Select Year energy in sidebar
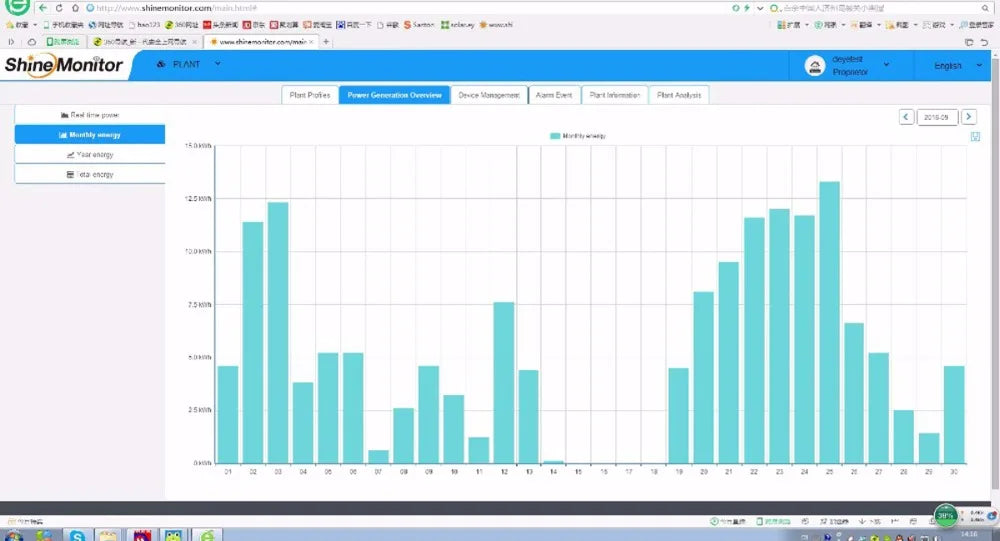The height and width of the screenshot is (541, 1000). [x=90, y=154]
